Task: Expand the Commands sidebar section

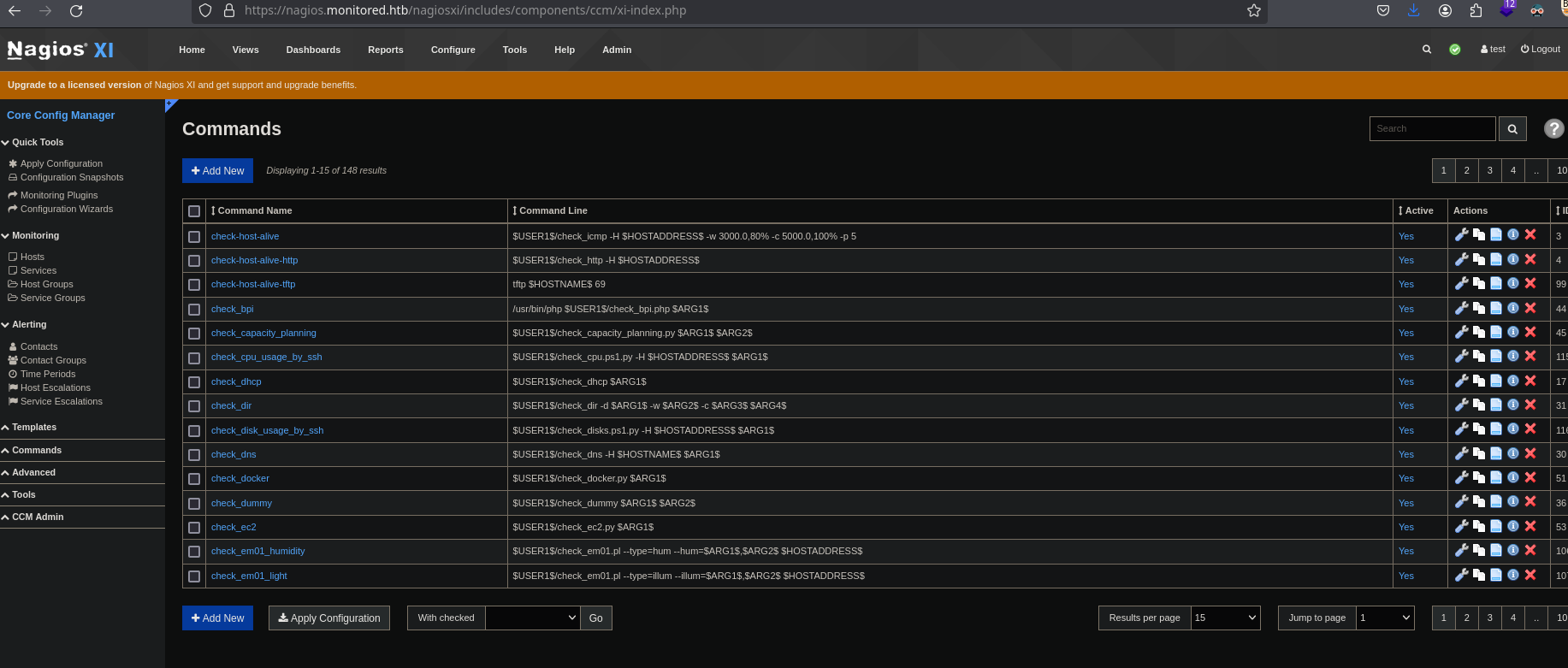Action: [x=32, y=450]
